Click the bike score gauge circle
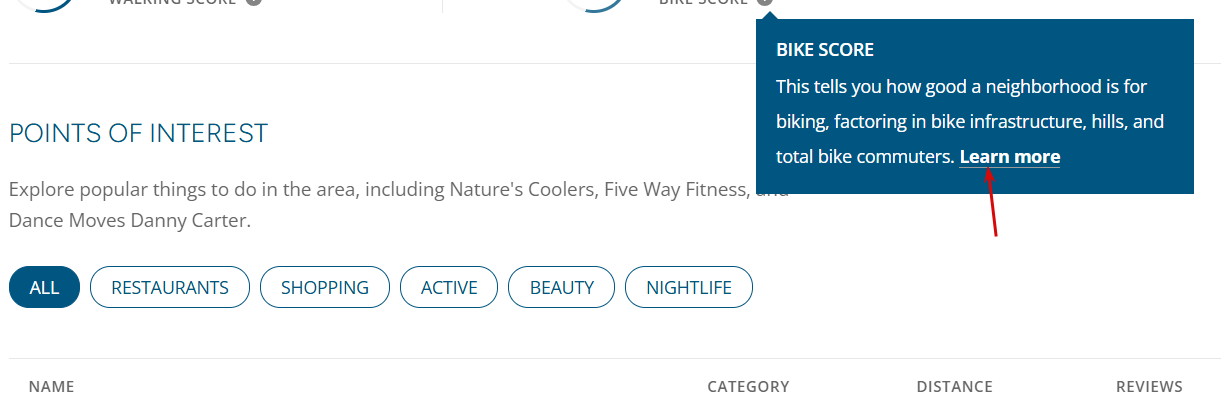 click(x=595, y=3)
